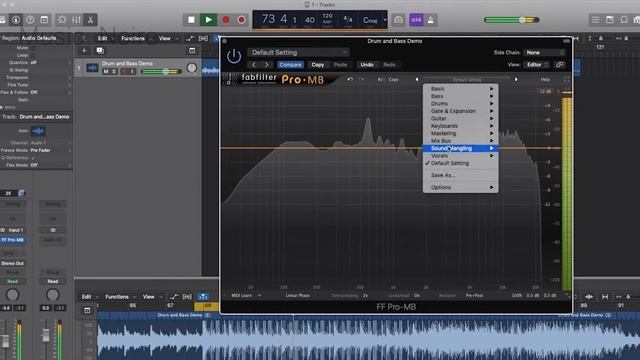Click the duplicate track icon
This screenshot has width=640, height=360.
pyautogui.click(x=100, y=51)
